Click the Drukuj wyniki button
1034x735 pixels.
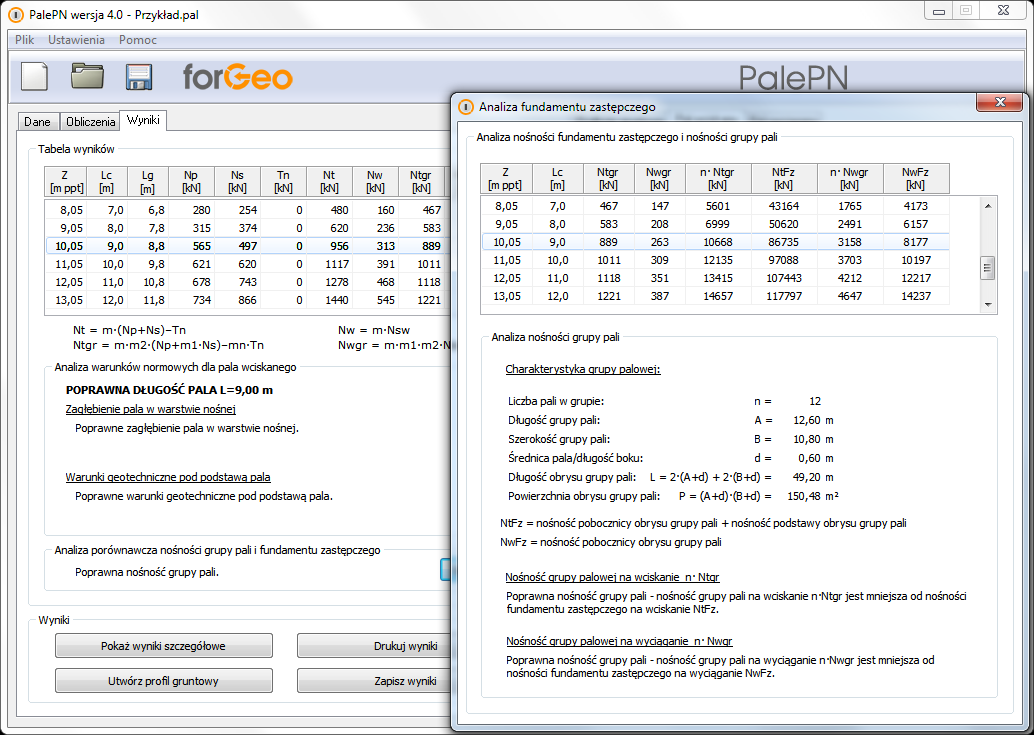[x=372, y=646]
